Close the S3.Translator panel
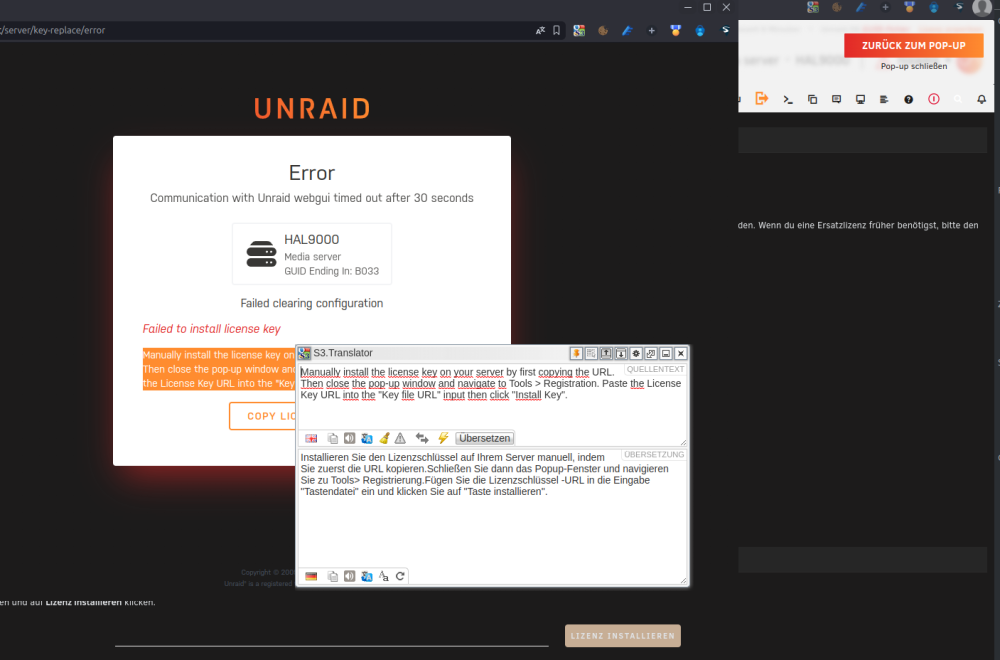 click(x=680, y=353)
